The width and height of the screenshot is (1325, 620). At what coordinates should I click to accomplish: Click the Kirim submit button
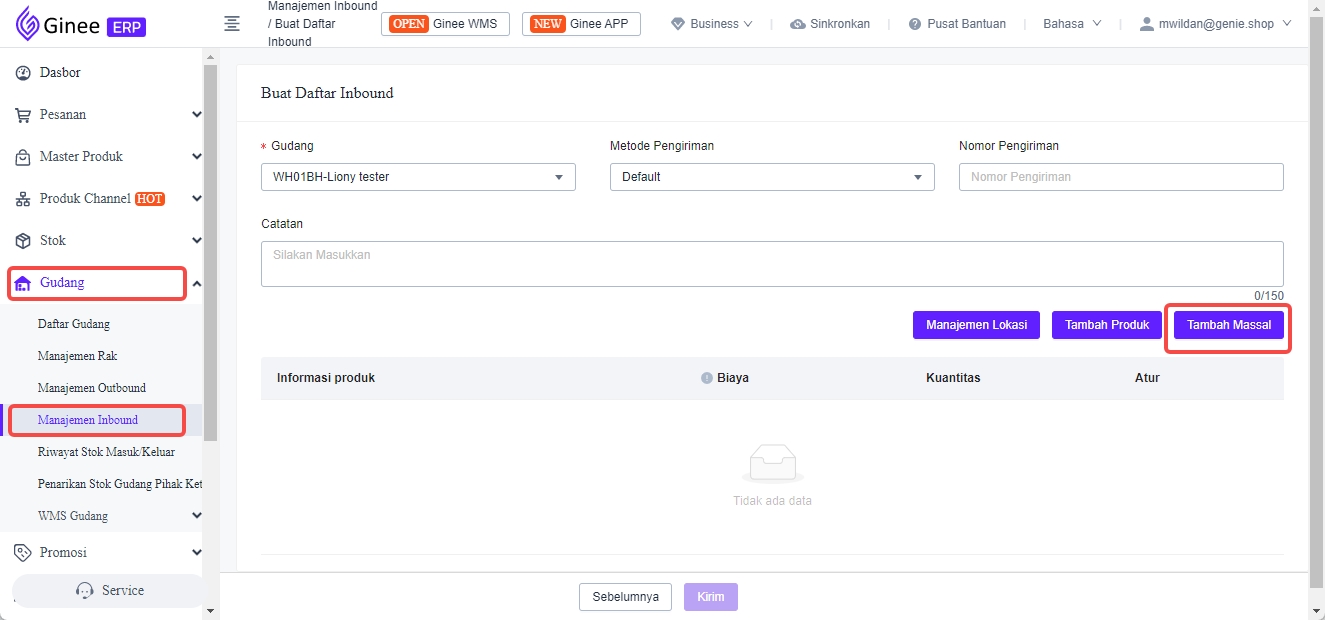pos(711,597)
